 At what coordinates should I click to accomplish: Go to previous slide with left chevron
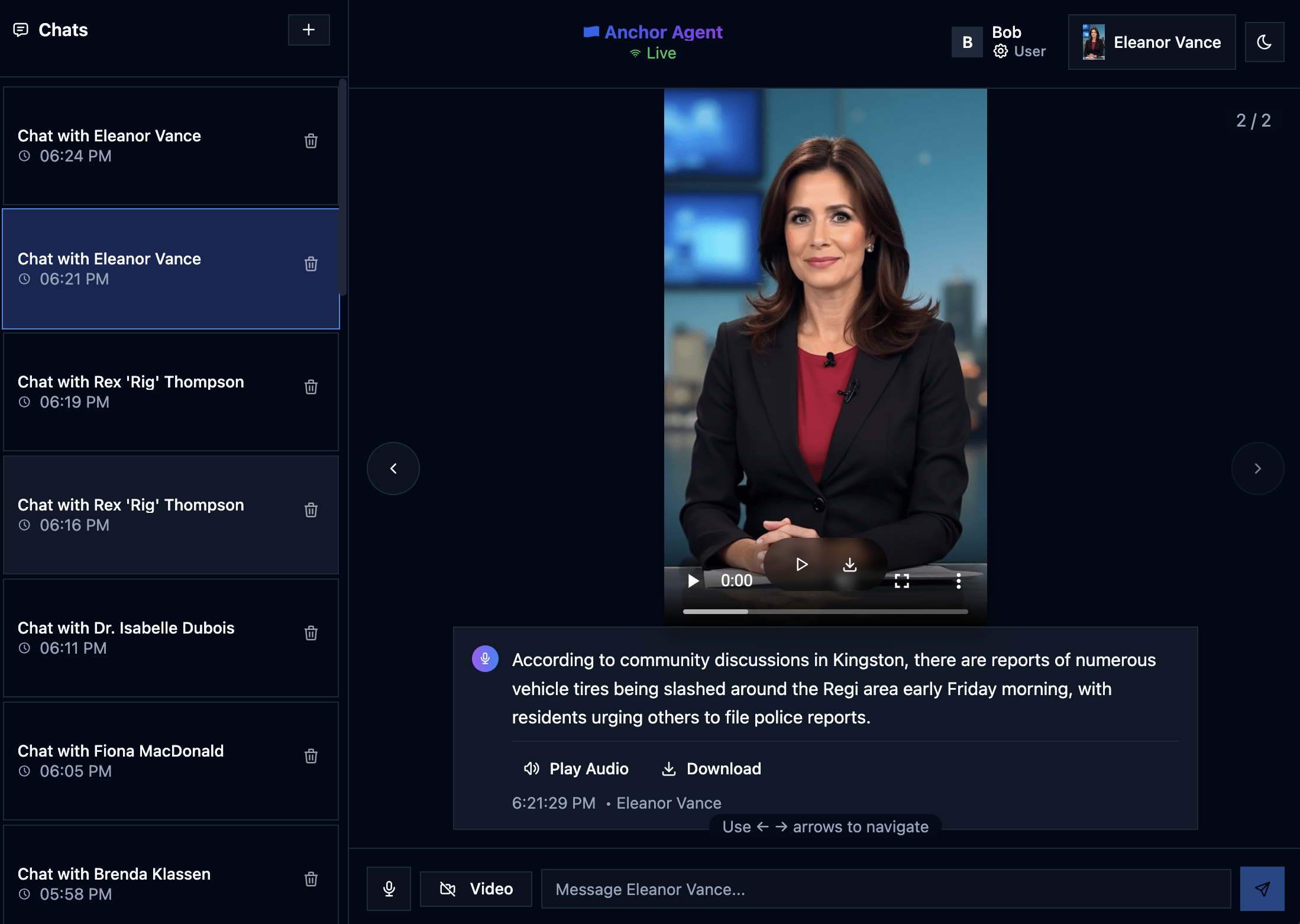tap(393, 469)
